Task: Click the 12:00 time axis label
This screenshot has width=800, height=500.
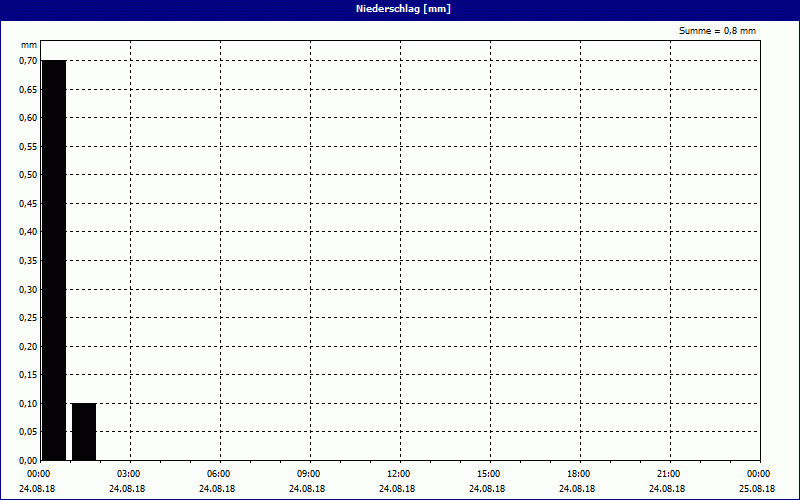Action: pos(399,474)
